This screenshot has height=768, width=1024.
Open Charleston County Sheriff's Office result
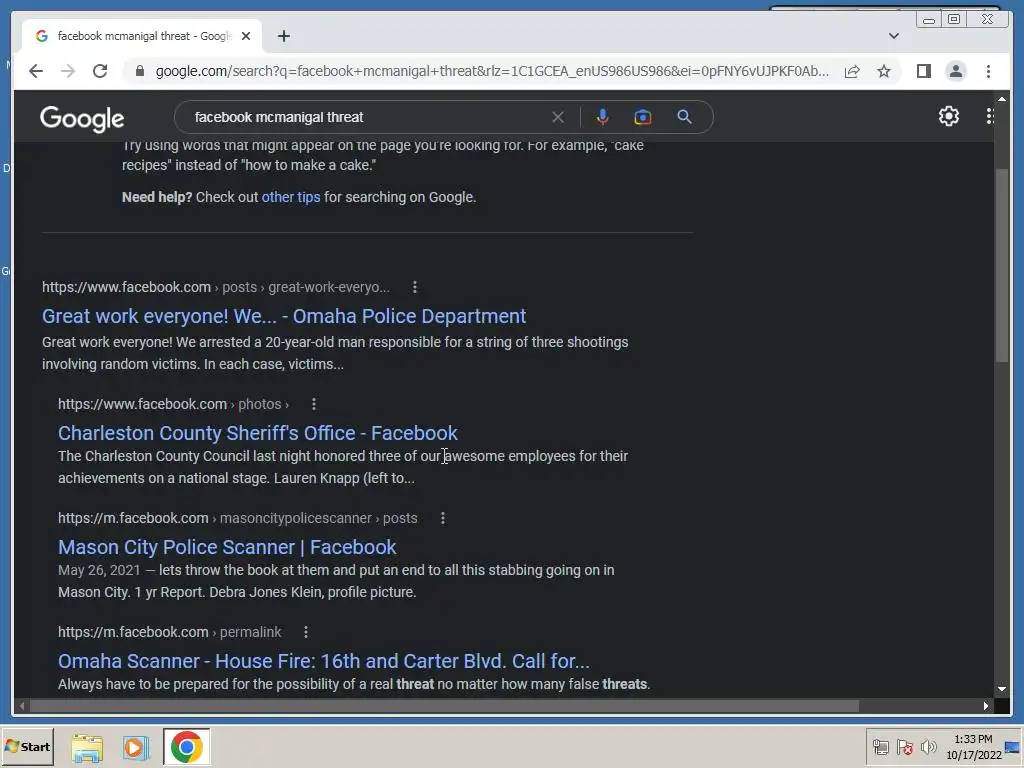258,433
